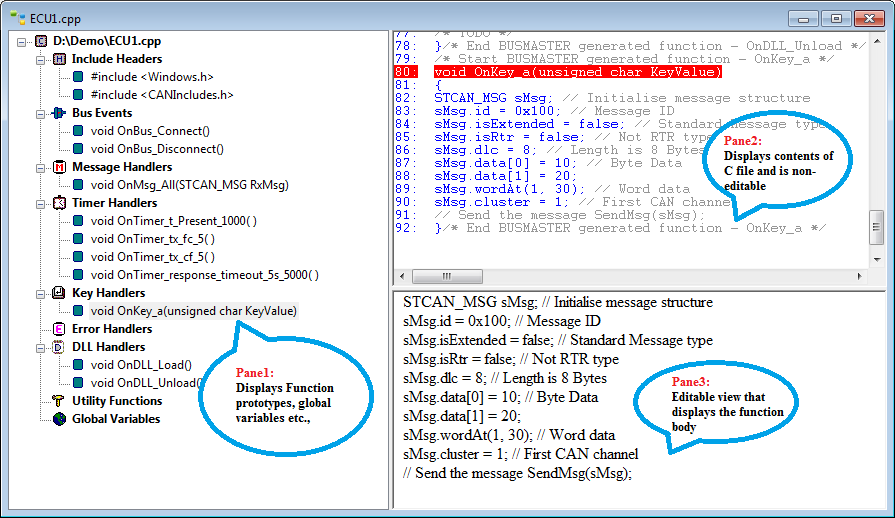Select void OnBus_Disconnect() function

tap(157, 149)
